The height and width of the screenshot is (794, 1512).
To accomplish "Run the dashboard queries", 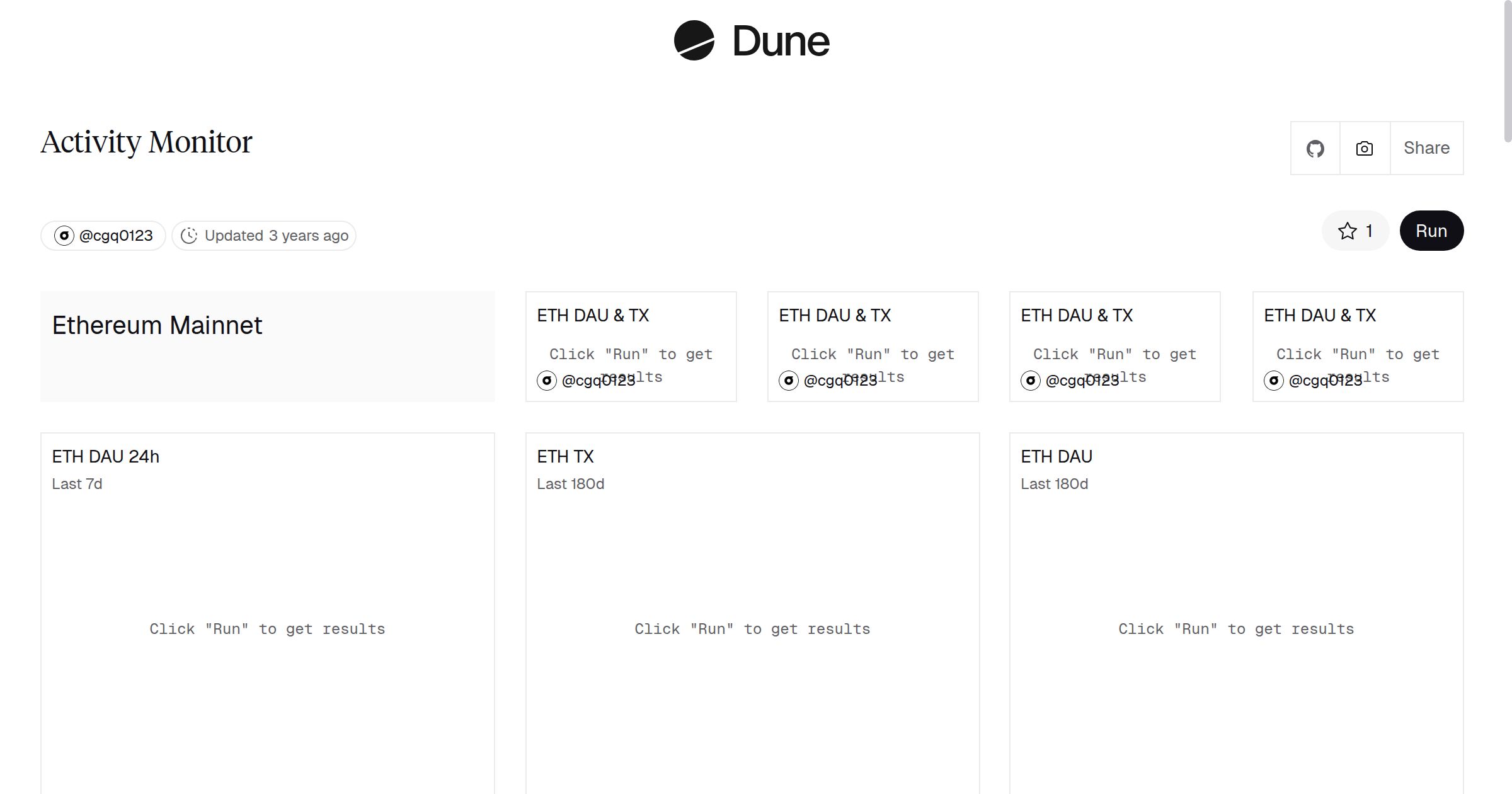I will (1431, 231).
